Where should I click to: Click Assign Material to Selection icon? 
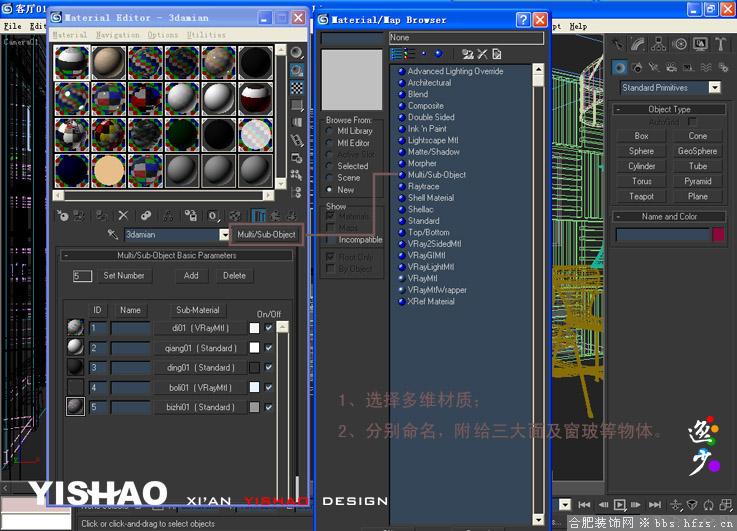point(101,216)
